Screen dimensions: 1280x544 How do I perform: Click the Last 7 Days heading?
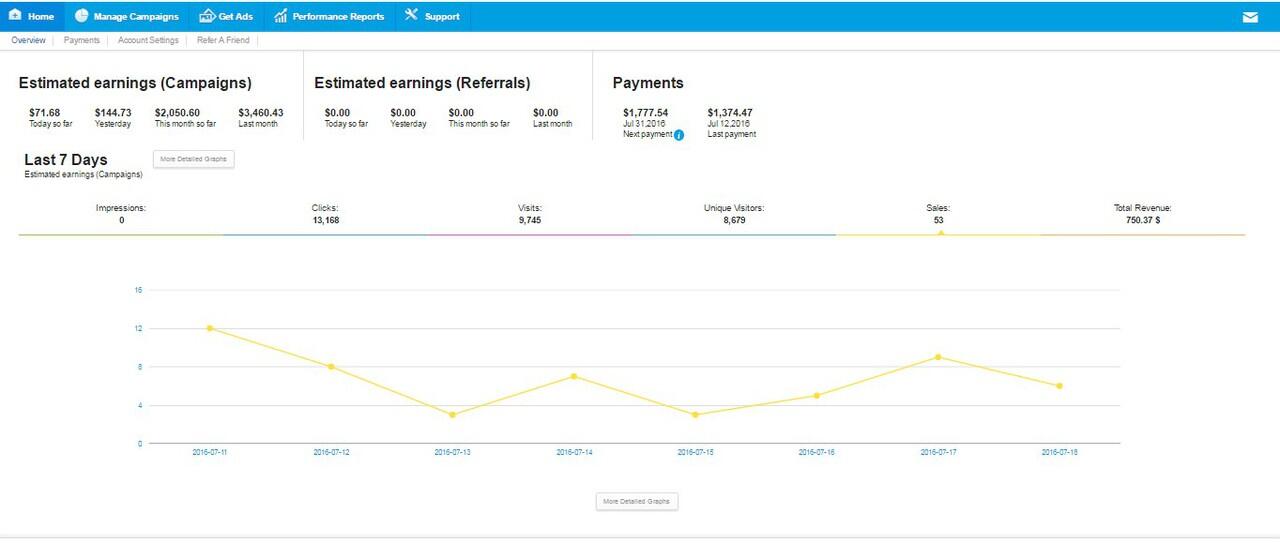(66, 160)
